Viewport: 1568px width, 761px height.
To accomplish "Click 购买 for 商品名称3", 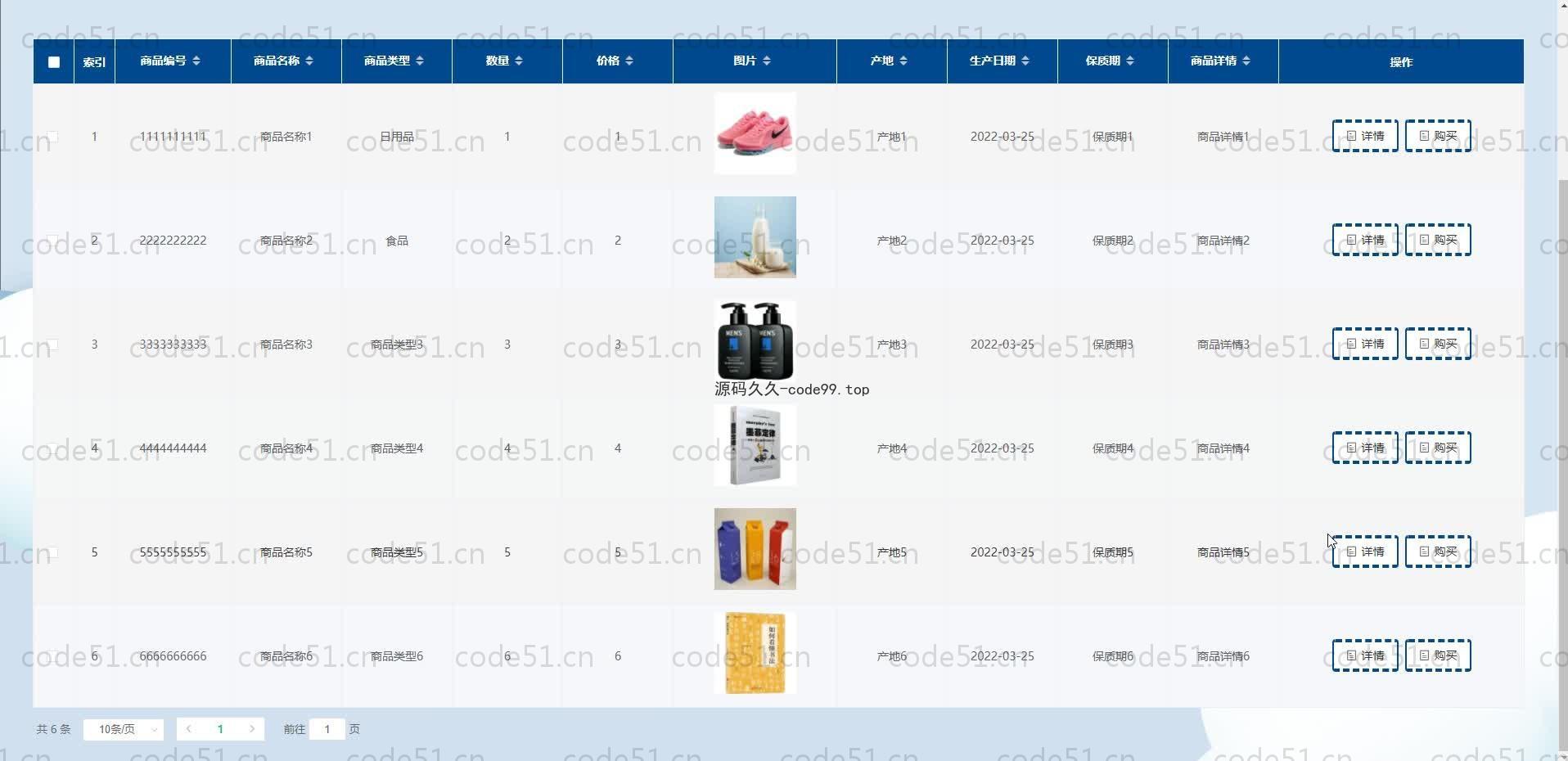I will coord(1438,344).
